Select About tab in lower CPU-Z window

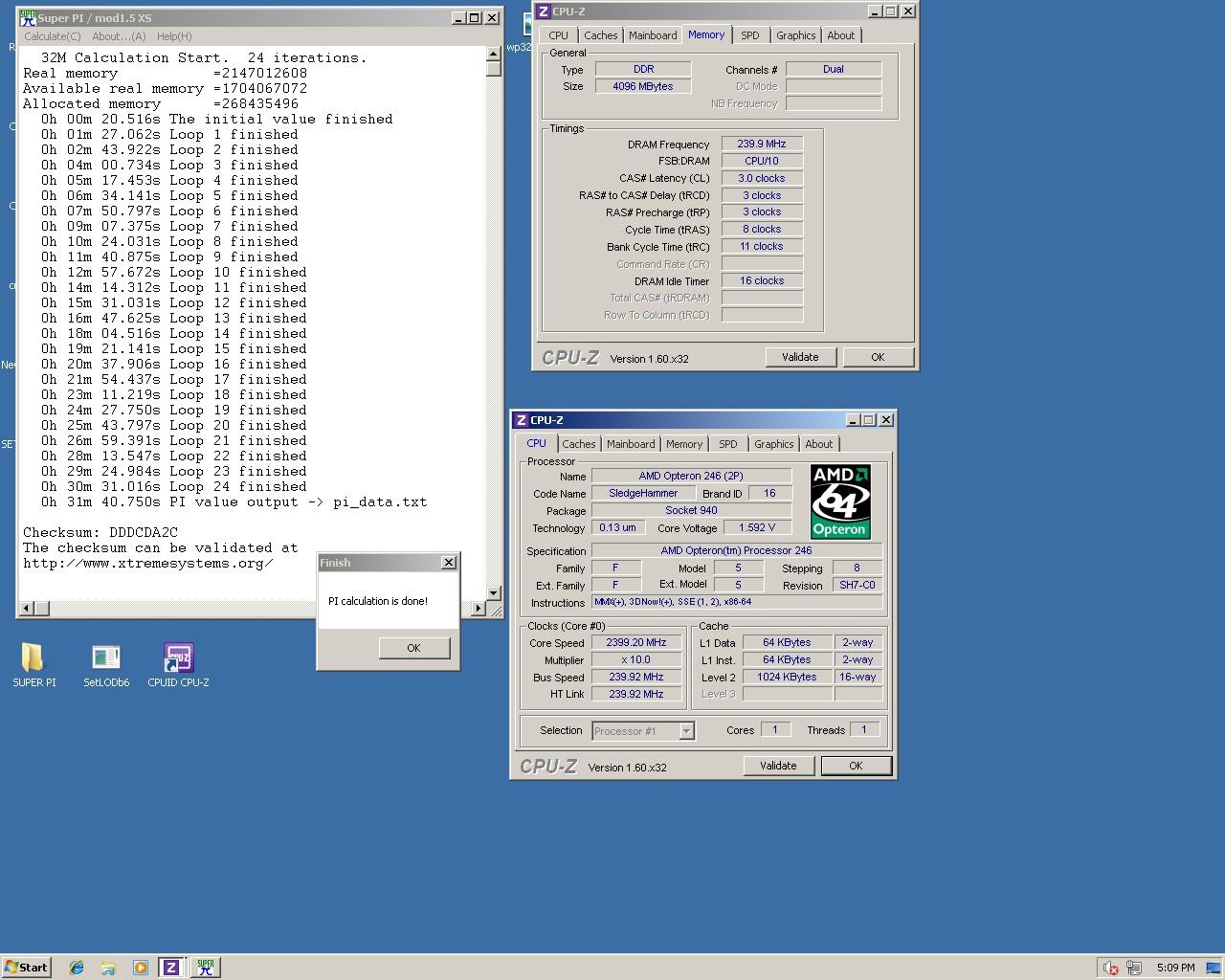pos(819,444)
